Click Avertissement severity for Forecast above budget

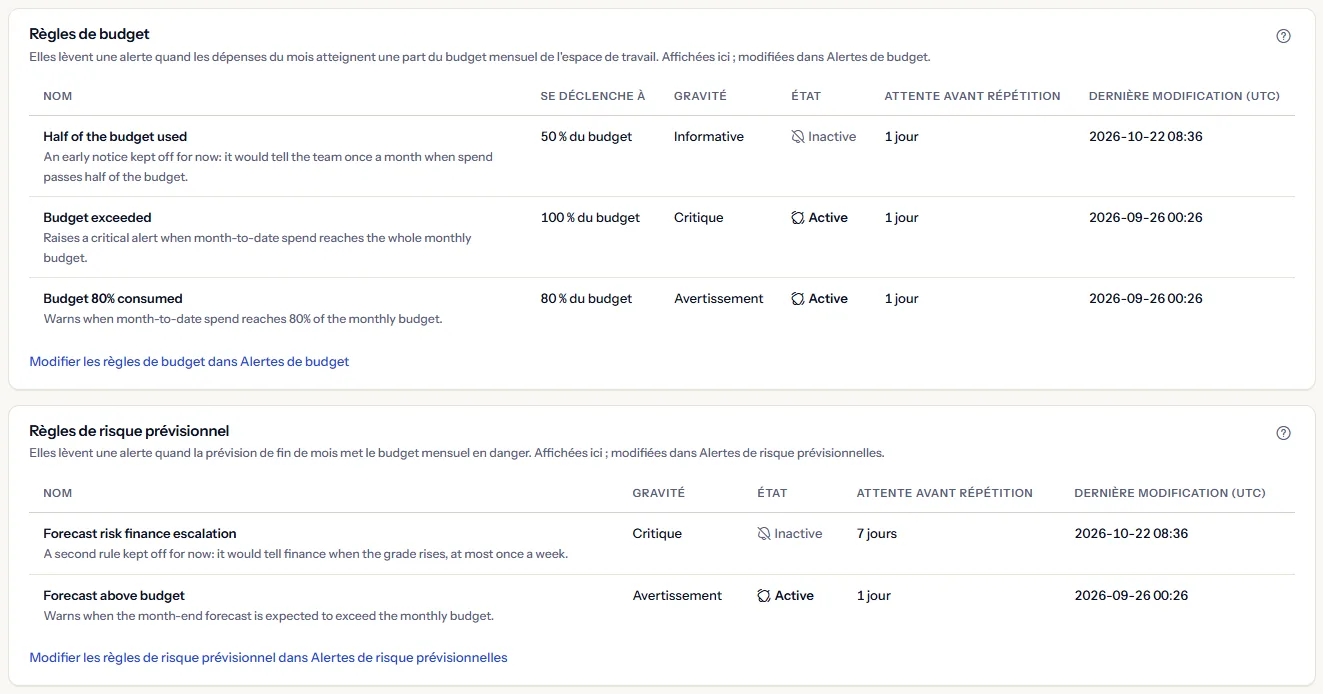tap(677, 596)
